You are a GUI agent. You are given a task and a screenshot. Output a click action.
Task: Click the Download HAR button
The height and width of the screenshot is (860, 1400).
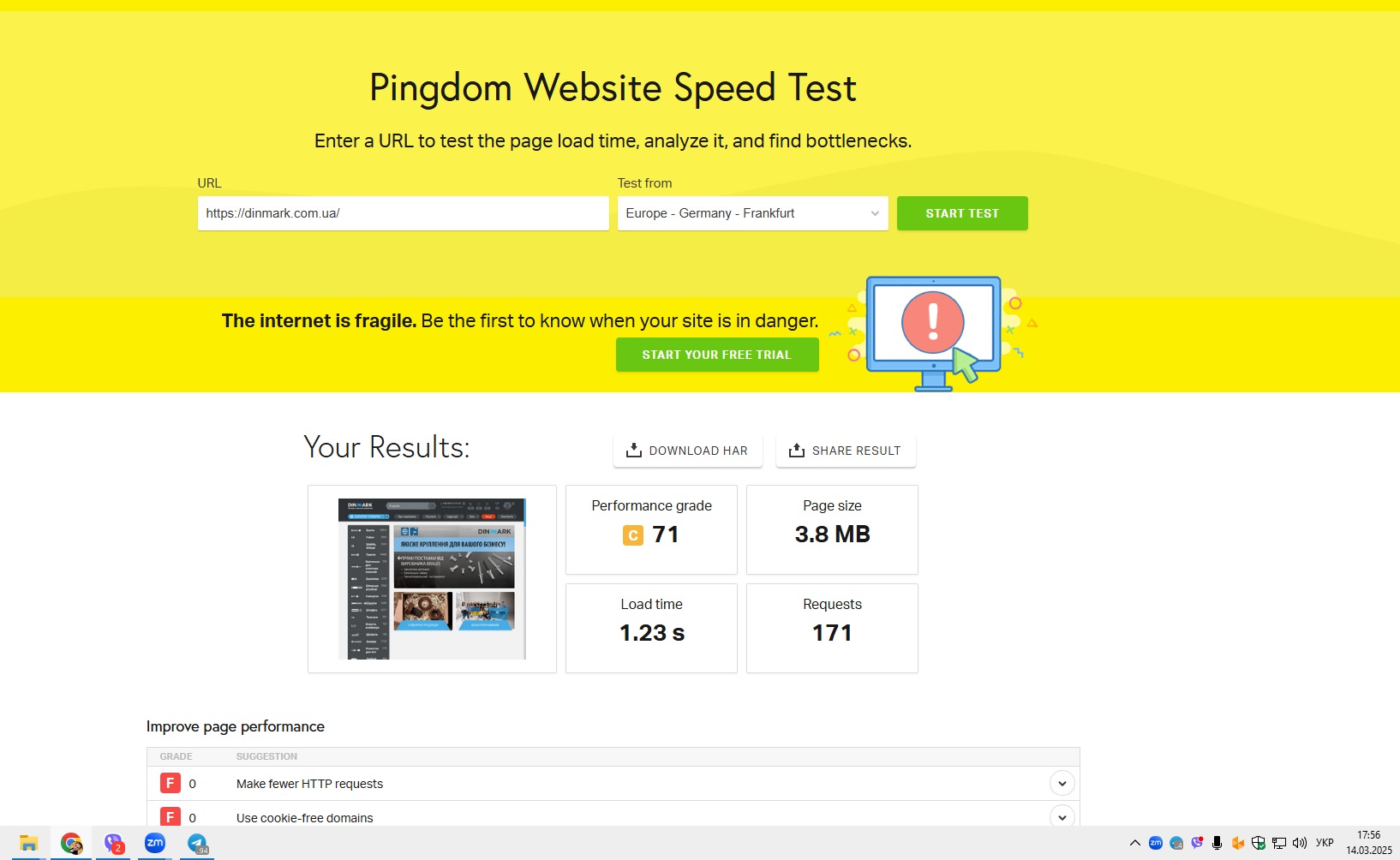pos(688,451)
